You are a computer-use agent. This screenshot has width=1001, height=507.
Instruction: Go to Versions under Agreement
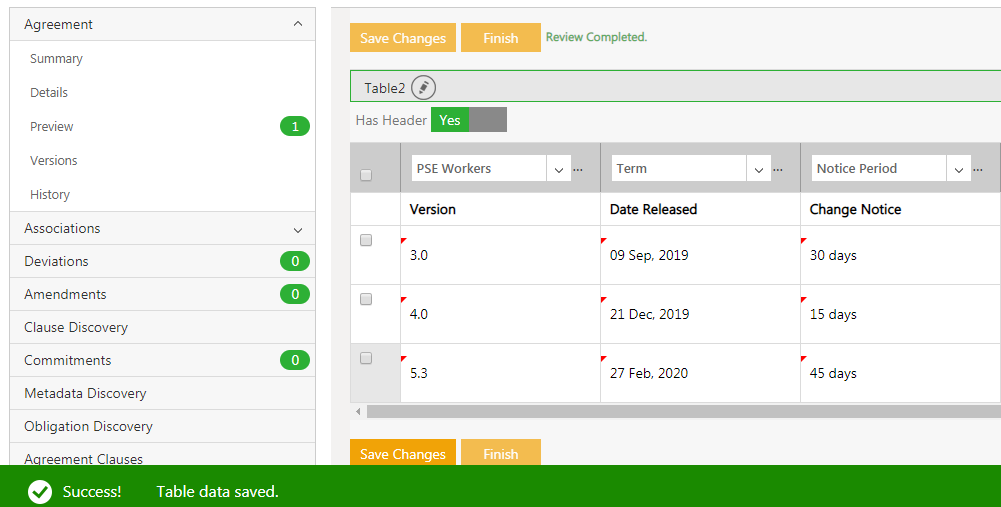(54, 161)
